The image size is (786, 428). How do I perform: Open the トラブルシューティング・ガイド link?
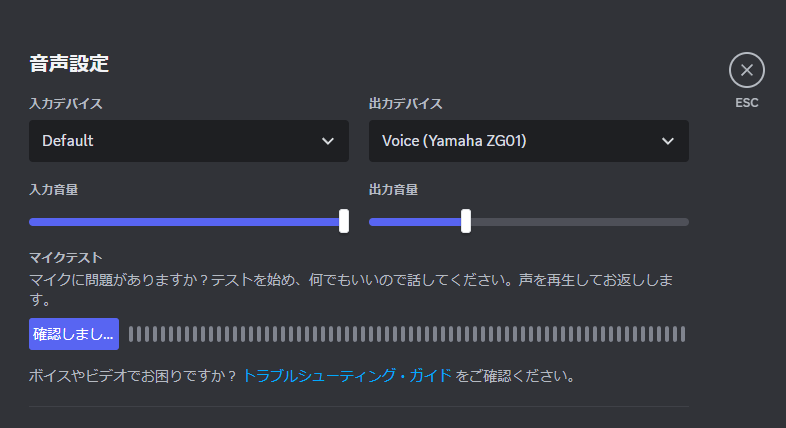(x=347, y=377)
